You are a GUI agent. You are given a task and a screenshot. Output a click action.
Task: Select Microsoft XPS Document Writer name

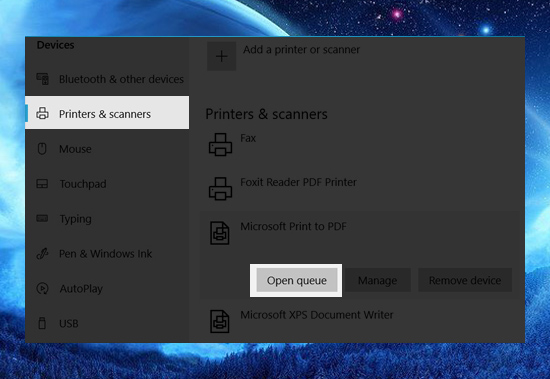[x=317, y=315]
